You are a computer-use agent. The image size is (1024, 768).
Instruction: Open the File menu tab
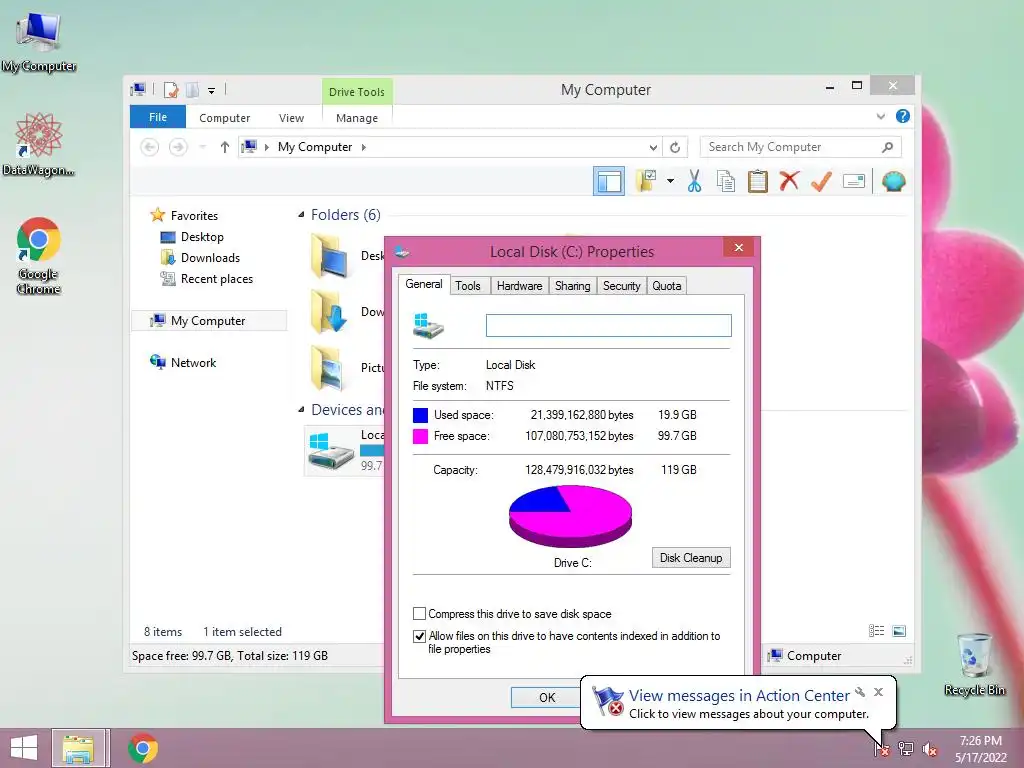pos(158,117)
